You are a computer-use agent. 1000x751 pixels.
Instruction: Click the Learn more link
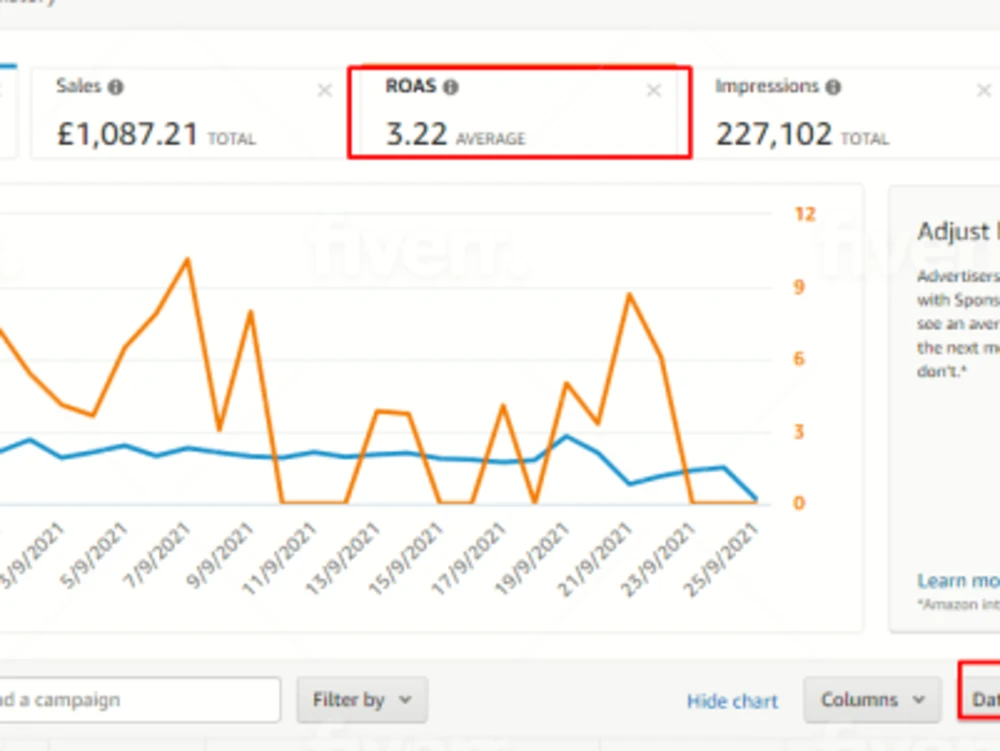959,581
